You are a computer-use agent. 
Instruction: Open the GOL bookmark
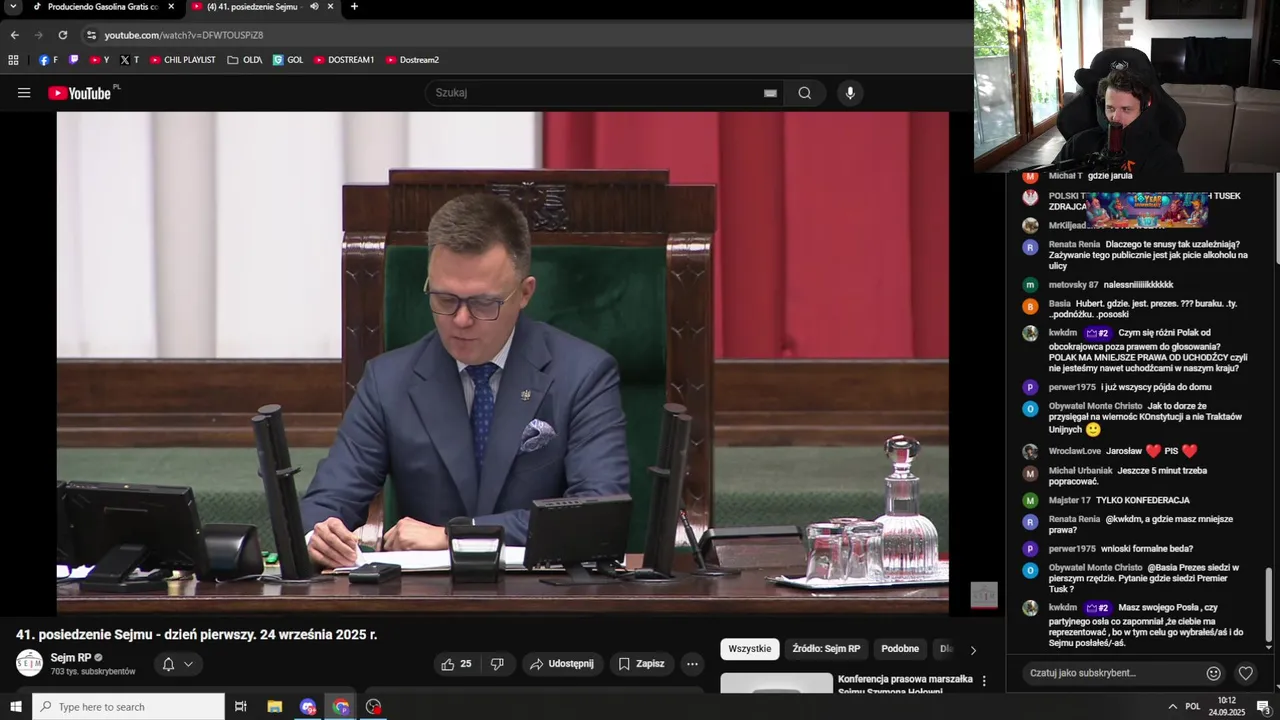[x=288, y=60]
